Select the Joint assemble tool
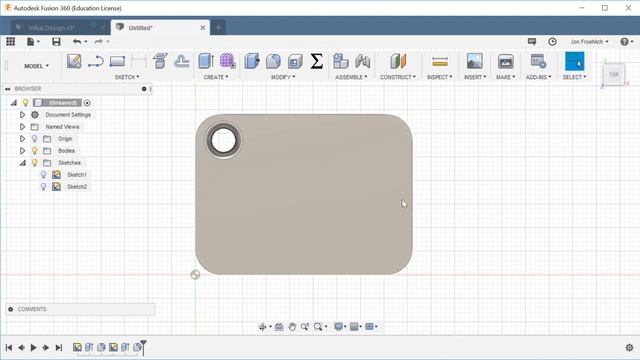 pyautogui.click(x=362, y=61)
